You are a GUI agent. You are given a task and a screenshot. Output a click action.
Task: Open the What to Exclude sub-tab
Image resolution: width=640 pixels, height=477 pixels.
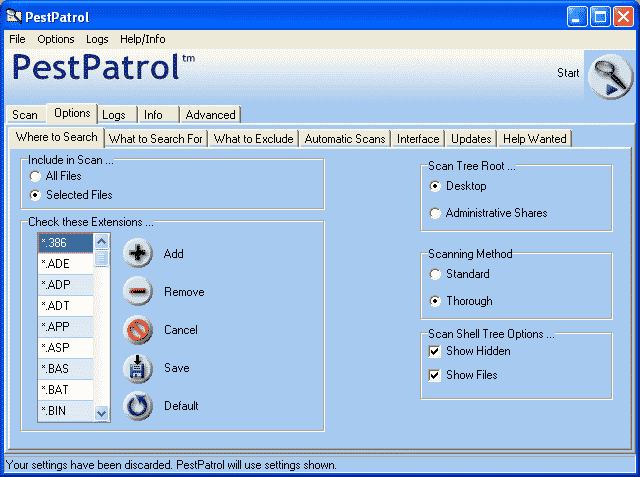point(254,139)
